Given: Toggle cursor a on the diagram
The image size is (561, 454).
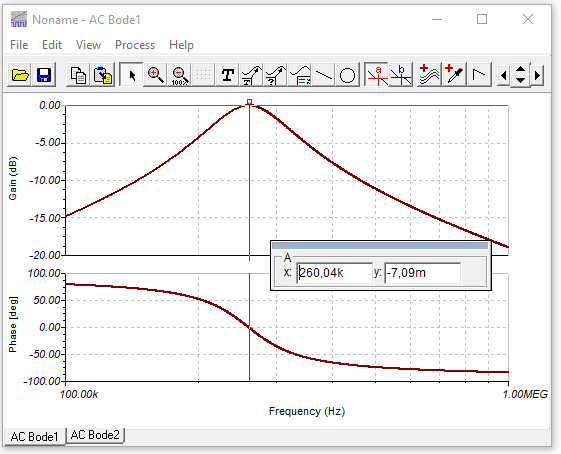Looking at the screenshot, I should click(377, 75).
